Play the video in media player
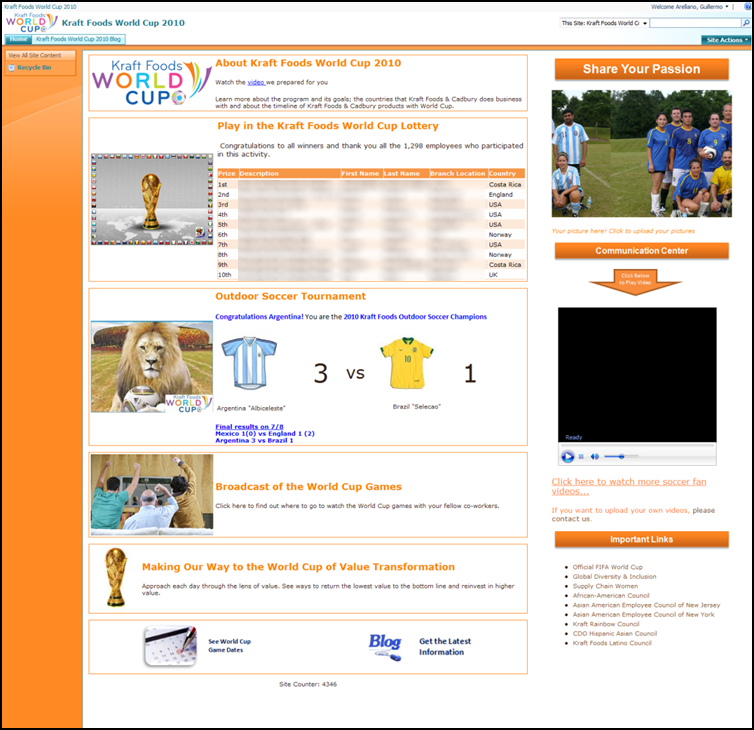 567,456
